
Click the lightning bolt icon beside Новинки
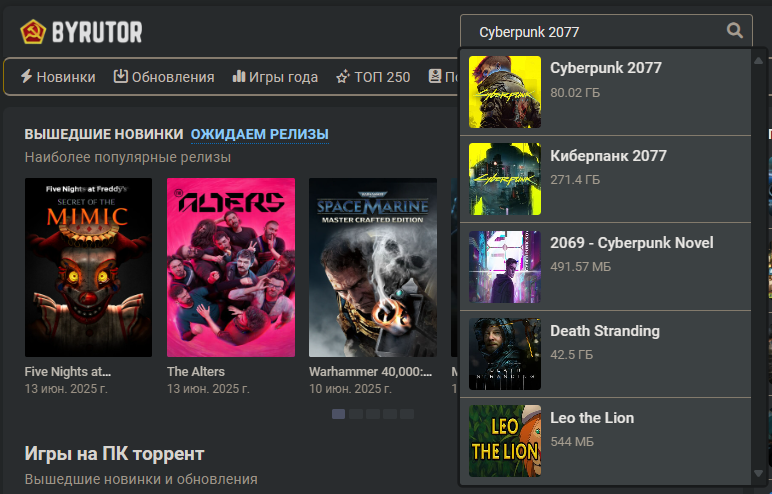(27, 76)
